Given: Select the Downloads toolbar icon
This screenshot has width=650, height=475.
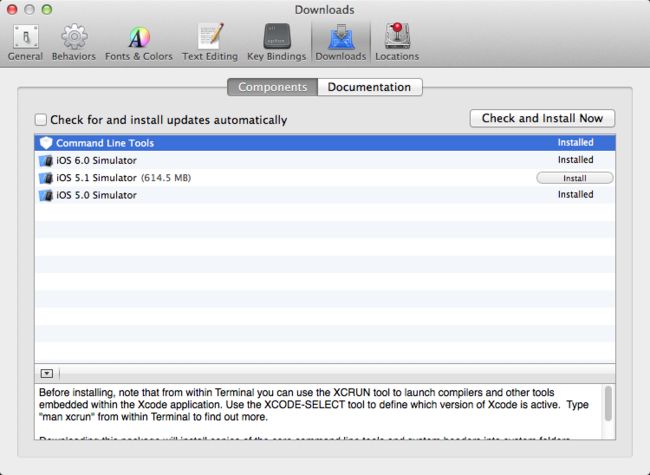Looking at the screenshot, I should pos(341,42).
